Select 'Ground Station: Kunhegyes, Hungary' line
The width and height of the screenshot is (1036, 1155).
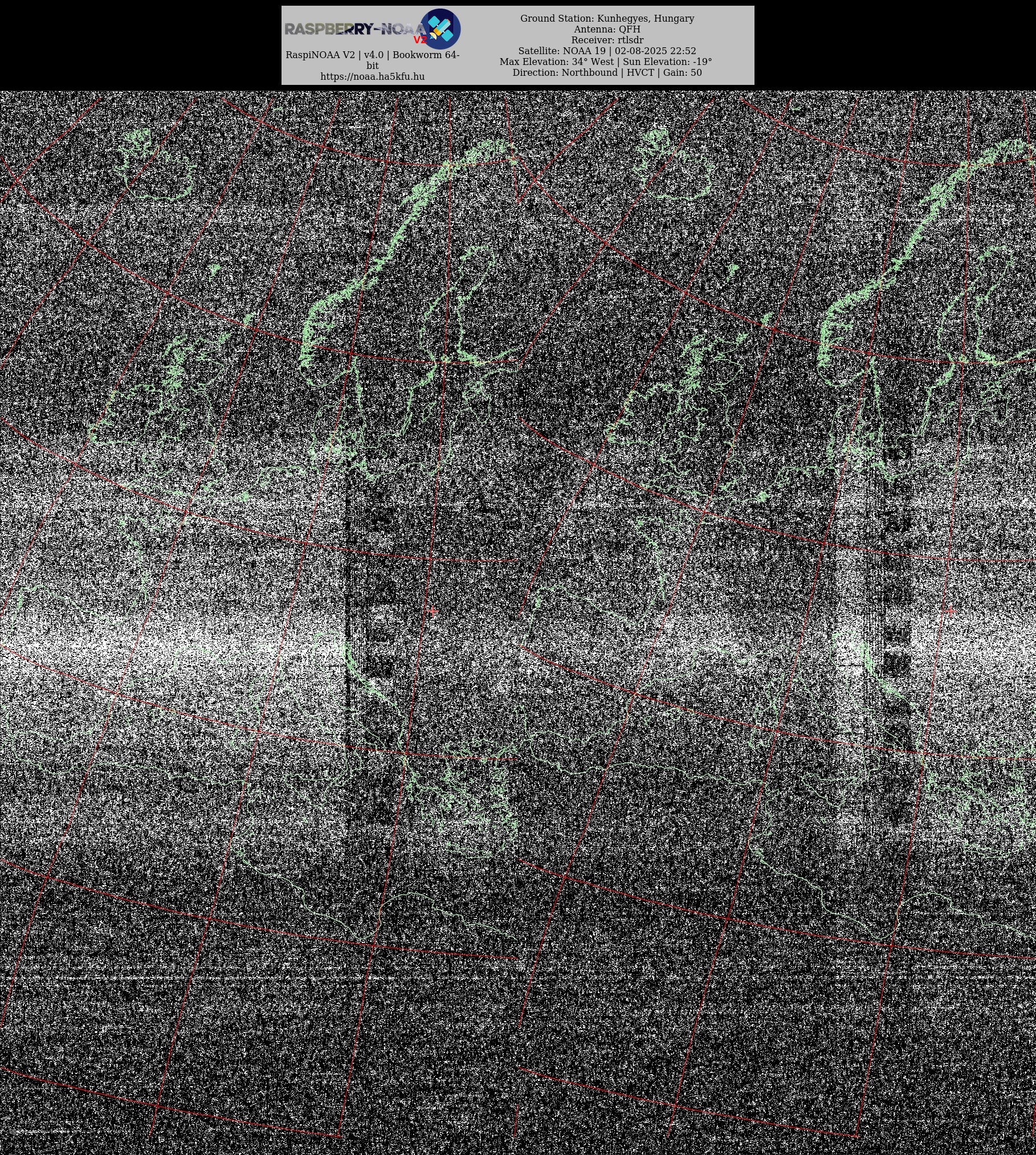pos(607,18)
